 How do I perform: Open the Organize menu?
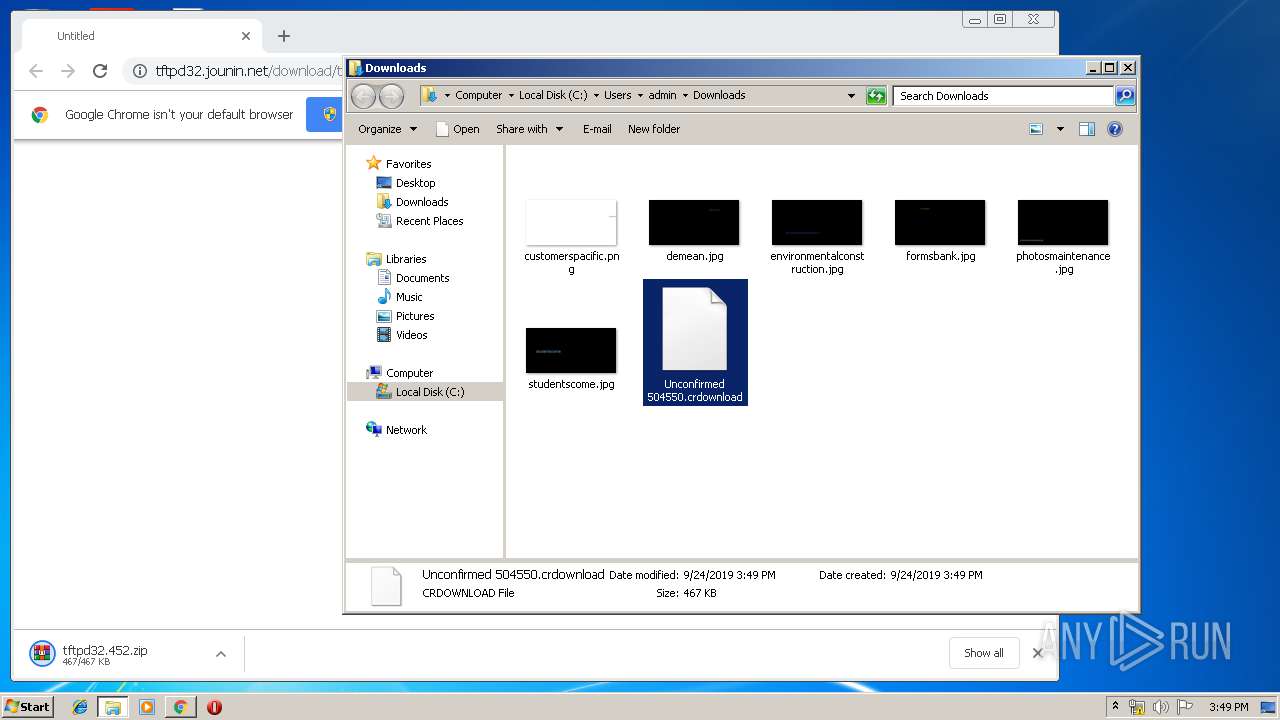[x=387, y=129]
